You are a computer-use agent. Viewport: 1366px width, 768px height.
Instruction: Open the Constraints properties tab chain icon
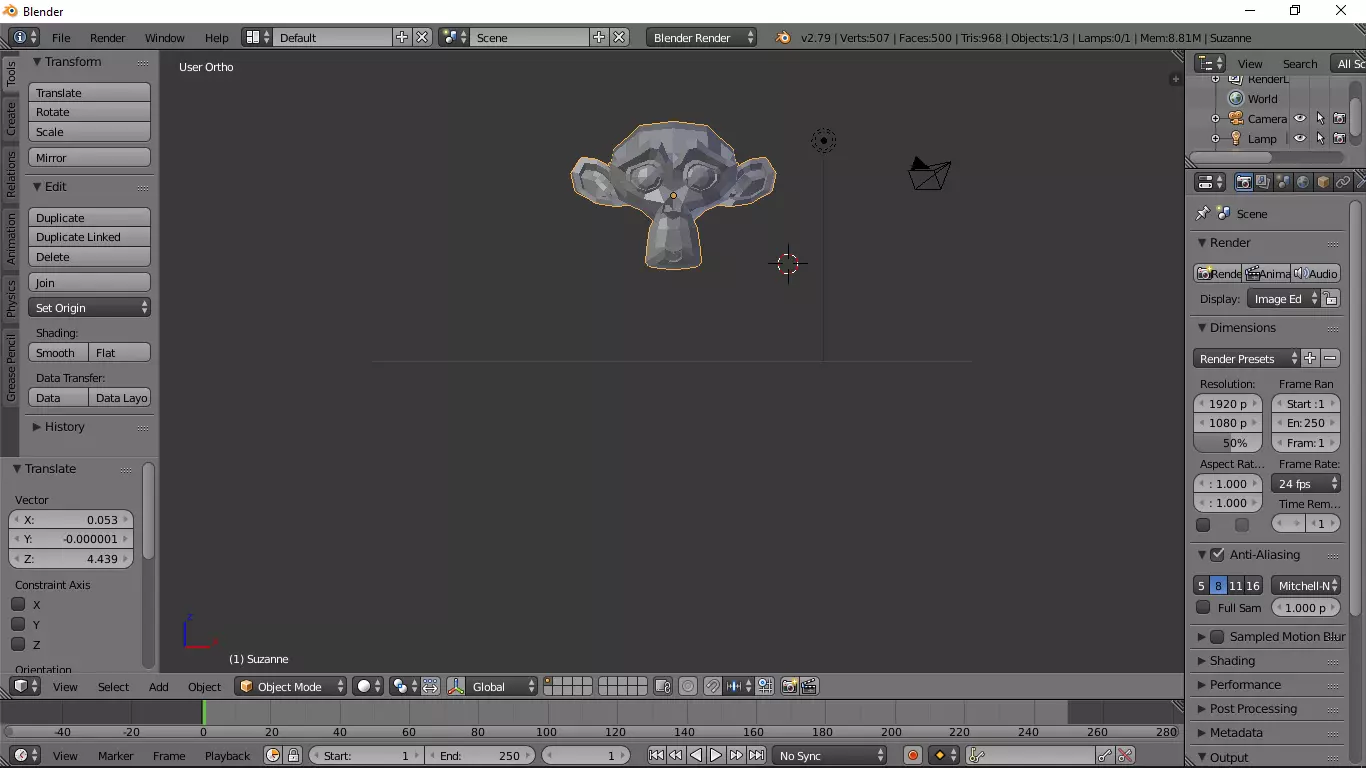tap(1343, 182)
